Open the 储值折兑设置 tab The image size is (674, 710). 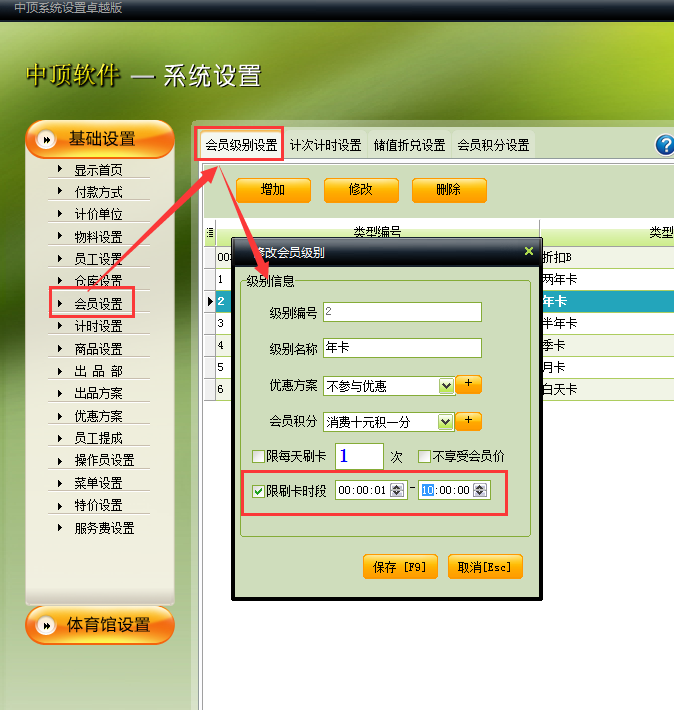[409, 145]
